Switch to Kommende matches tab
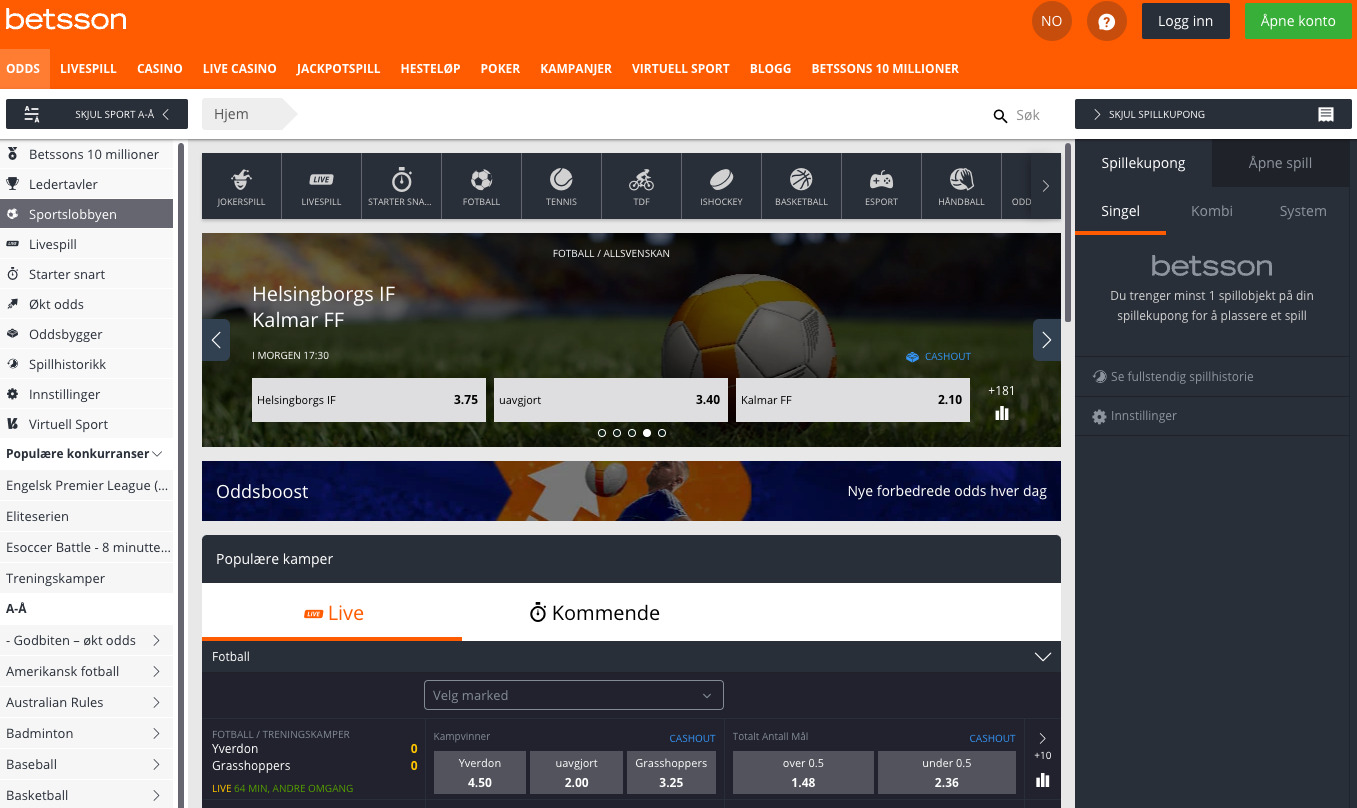 click(595, 613)
